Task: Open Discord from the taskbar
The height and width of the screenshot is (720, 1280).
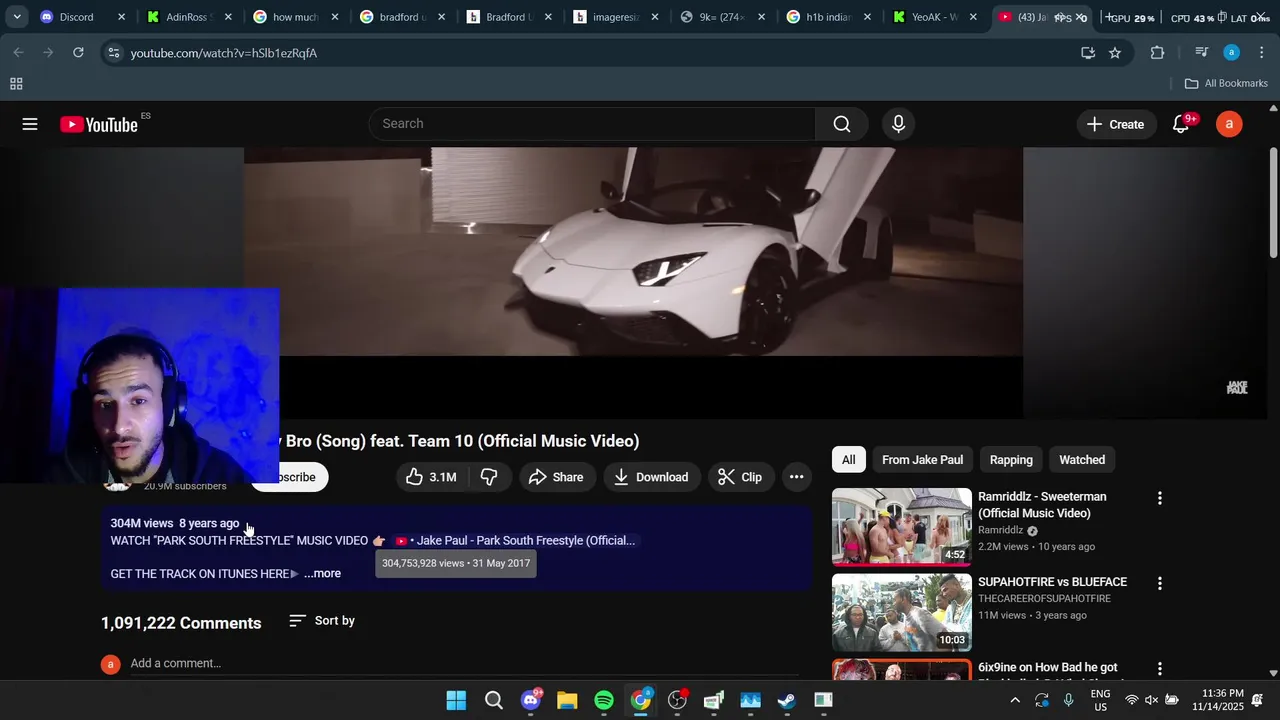Action: [x=531, y=700]
